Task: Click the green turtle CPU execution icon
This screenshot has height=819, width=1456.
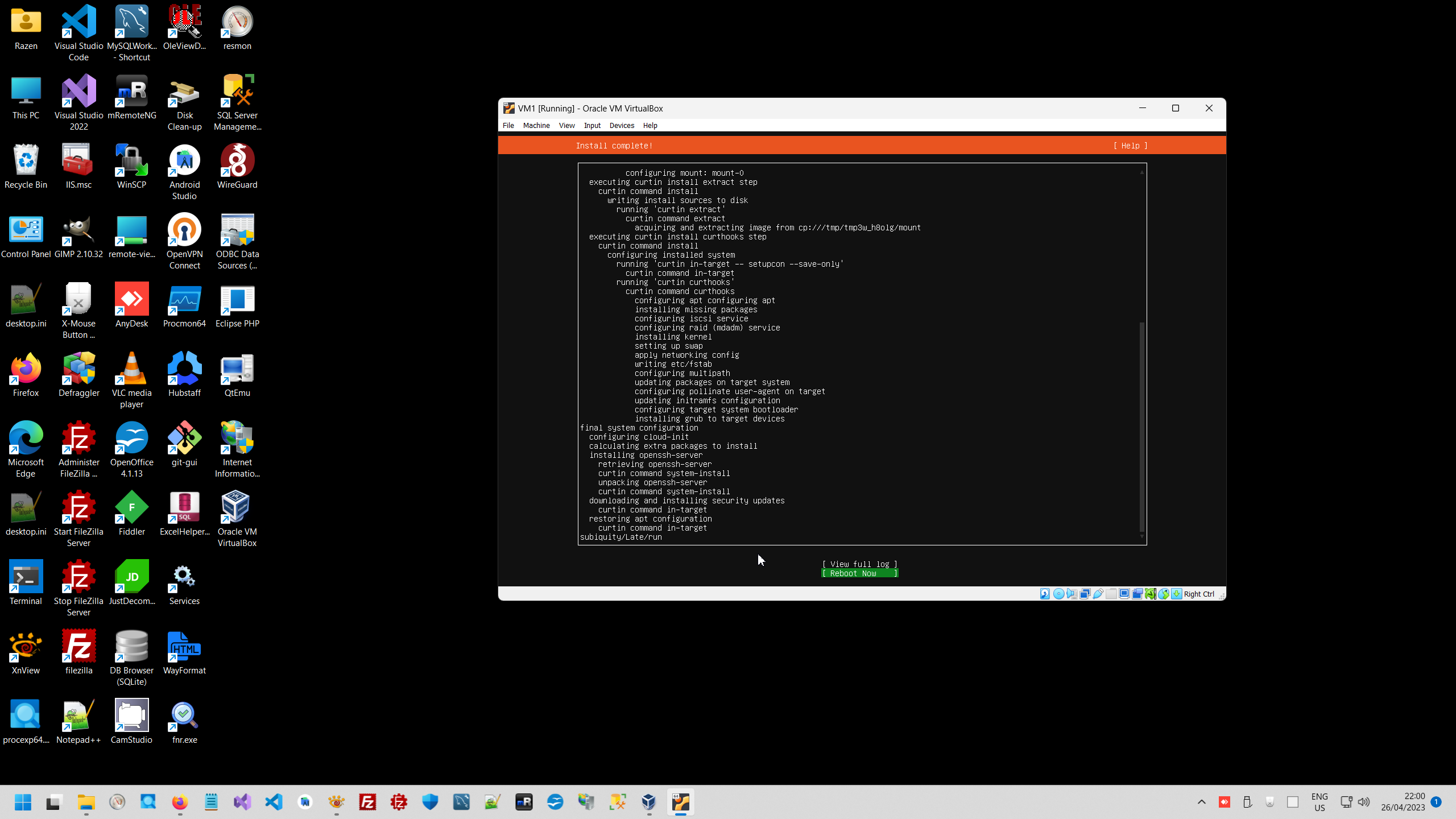Action: coord(1151,594)
